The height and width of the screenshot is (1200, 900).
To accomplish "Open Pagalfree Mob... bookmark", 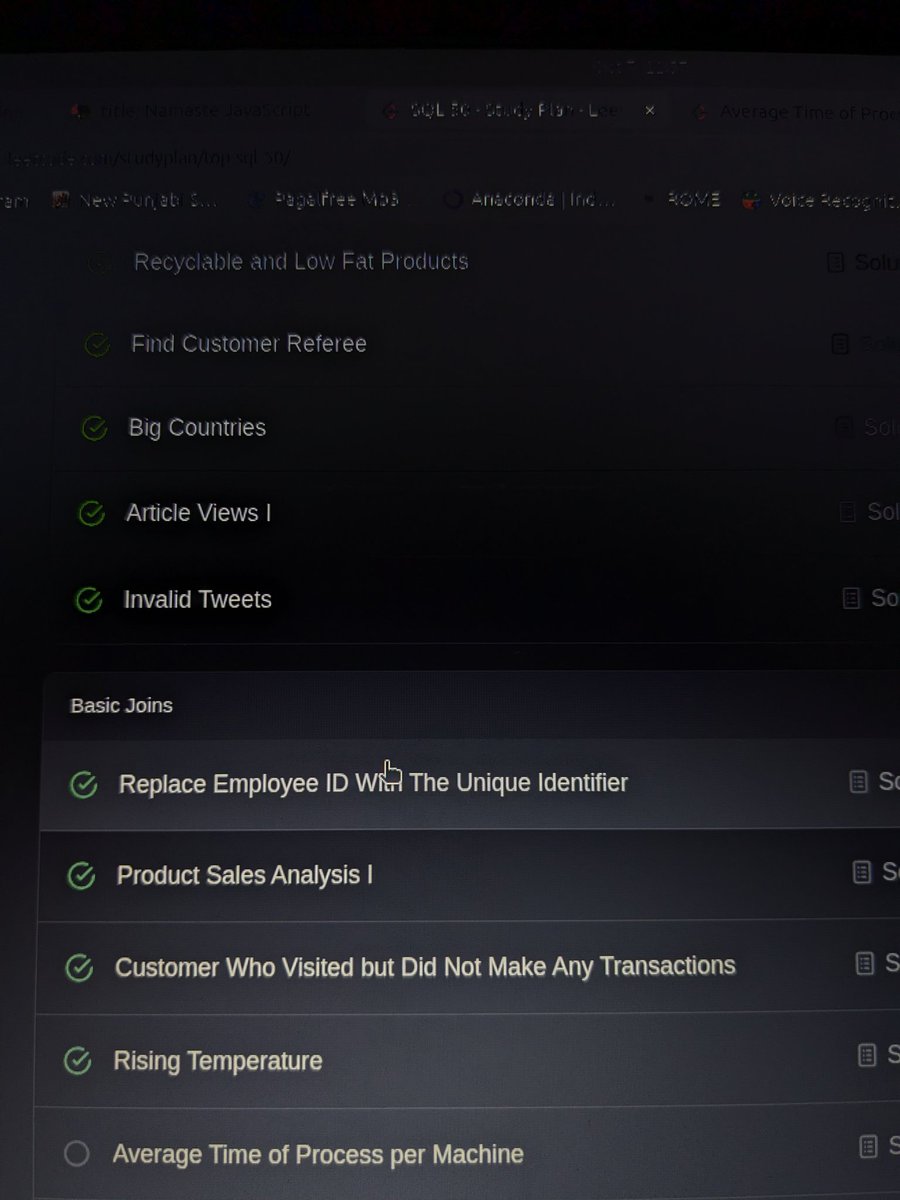I will pyautogui.click(x=325, y=200).
